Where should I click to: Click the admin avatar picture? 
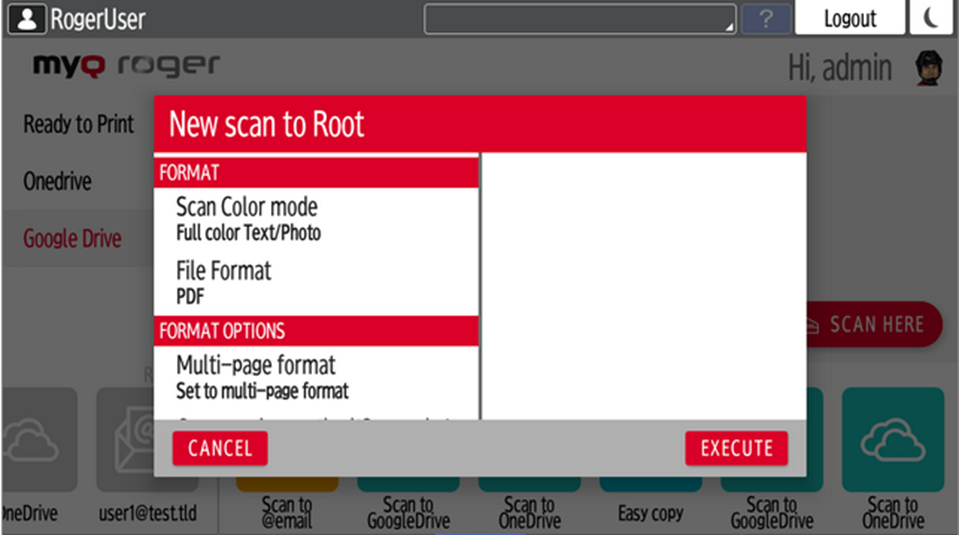click(x=928, y=67)
